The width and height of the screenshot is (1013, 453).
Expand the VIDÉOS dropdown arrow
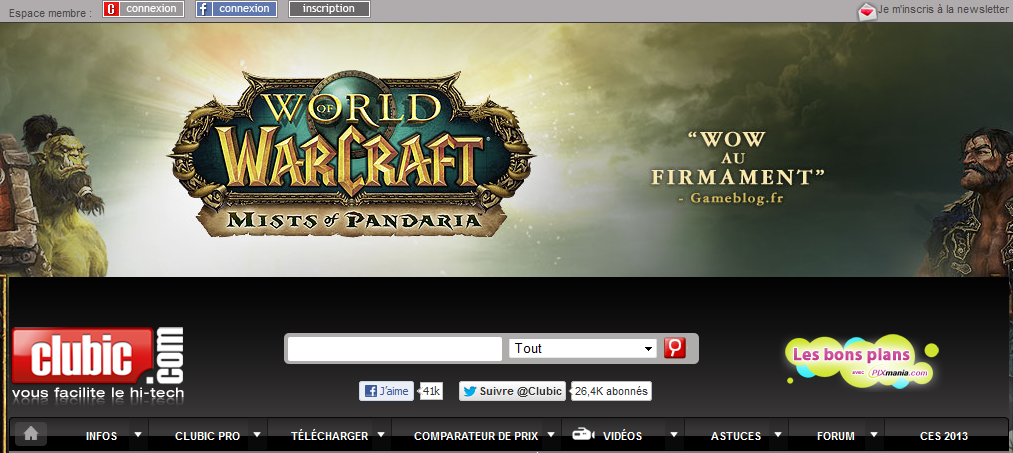click(674, 434)
